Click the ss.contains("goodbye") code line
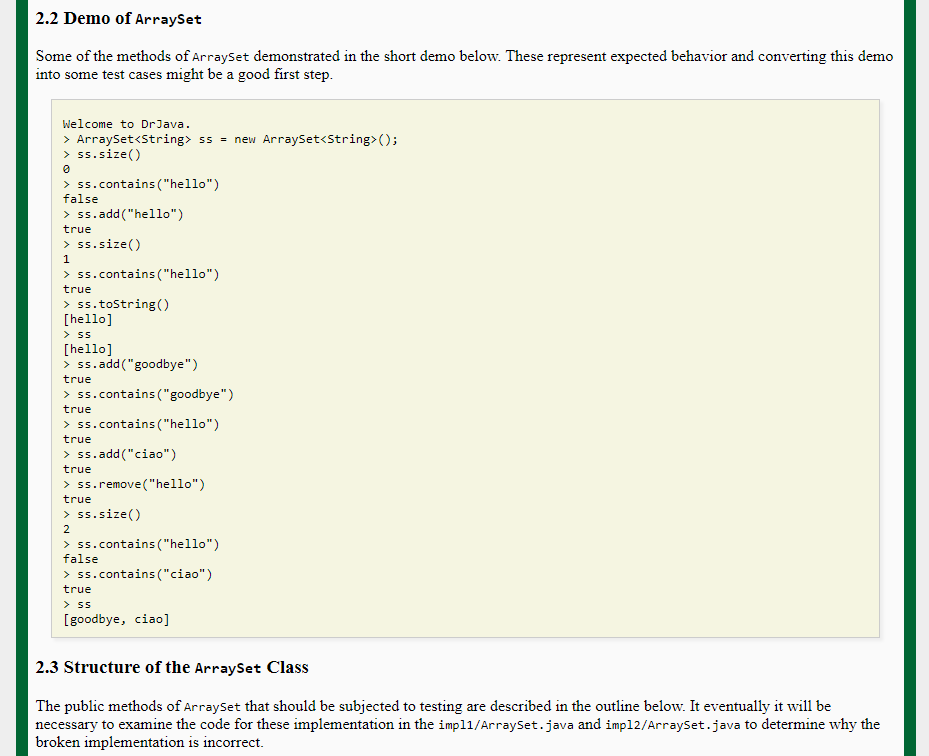This screenshot has width=929, height=756. pyautogui.click(x=148, y=394)
